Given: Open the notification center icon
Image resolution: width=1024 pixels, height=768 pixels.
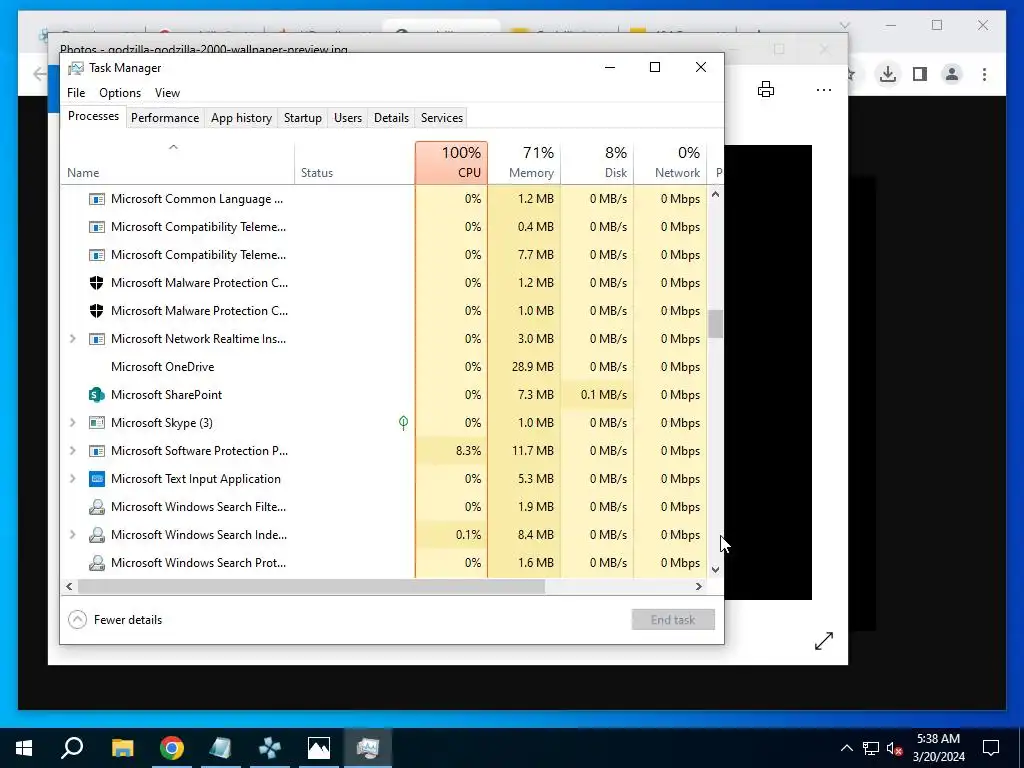Looking at the screenshot, I should click(x=991, y=748).
